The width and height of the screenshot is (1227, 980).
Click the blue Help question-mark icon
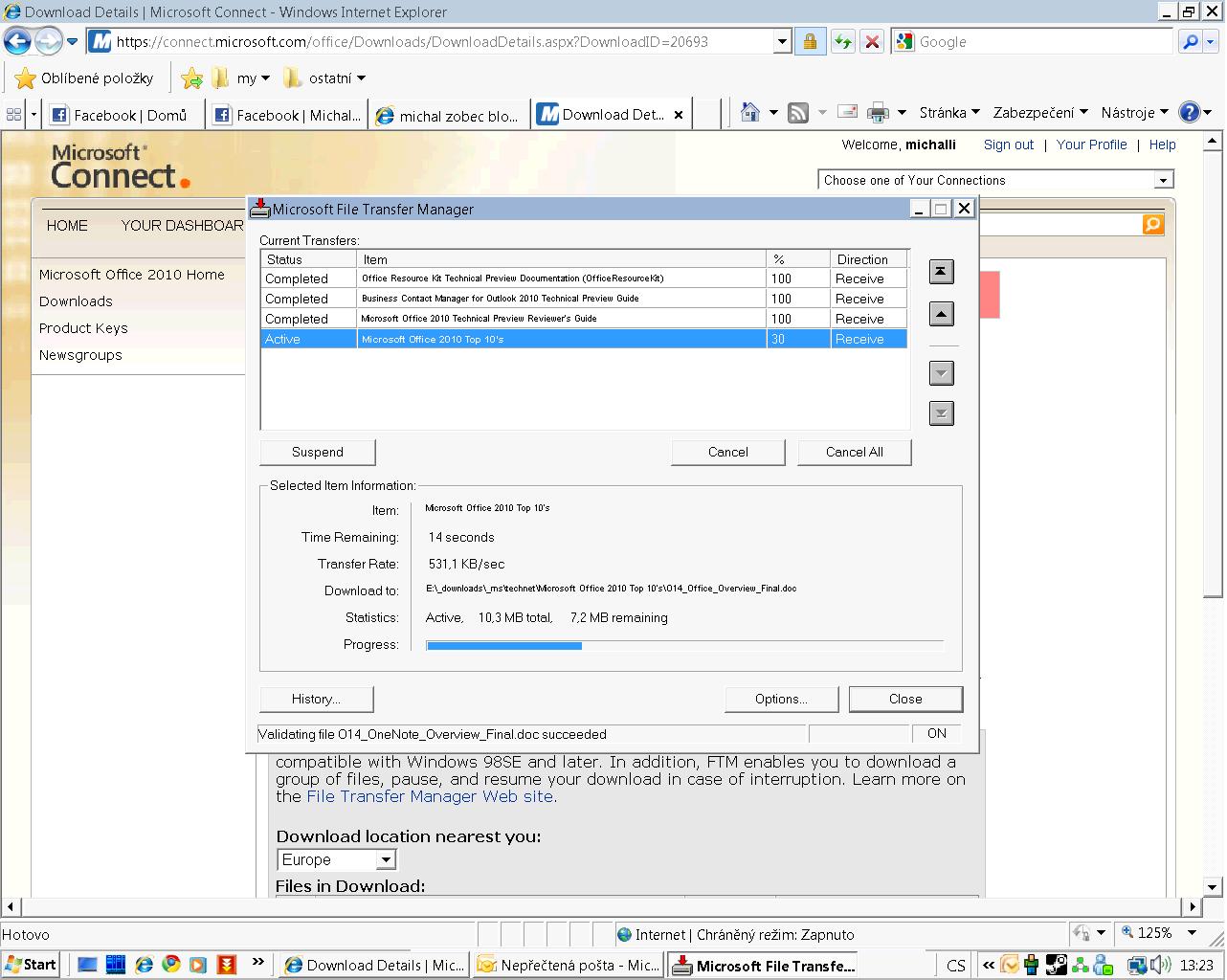pyautogui.click(x=1189, y=112)
